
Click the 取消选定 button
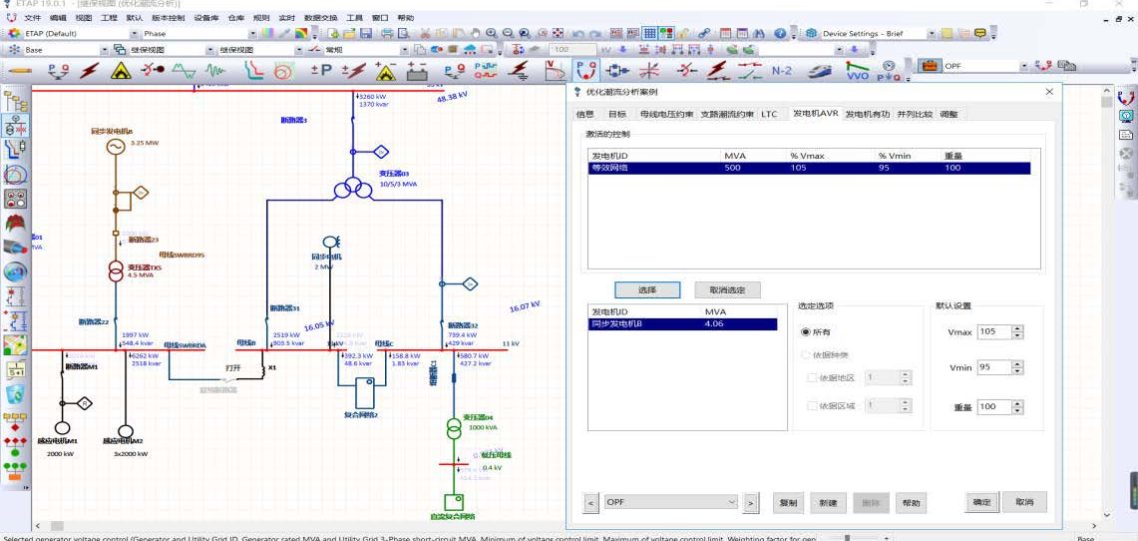(x=727, y=290)
